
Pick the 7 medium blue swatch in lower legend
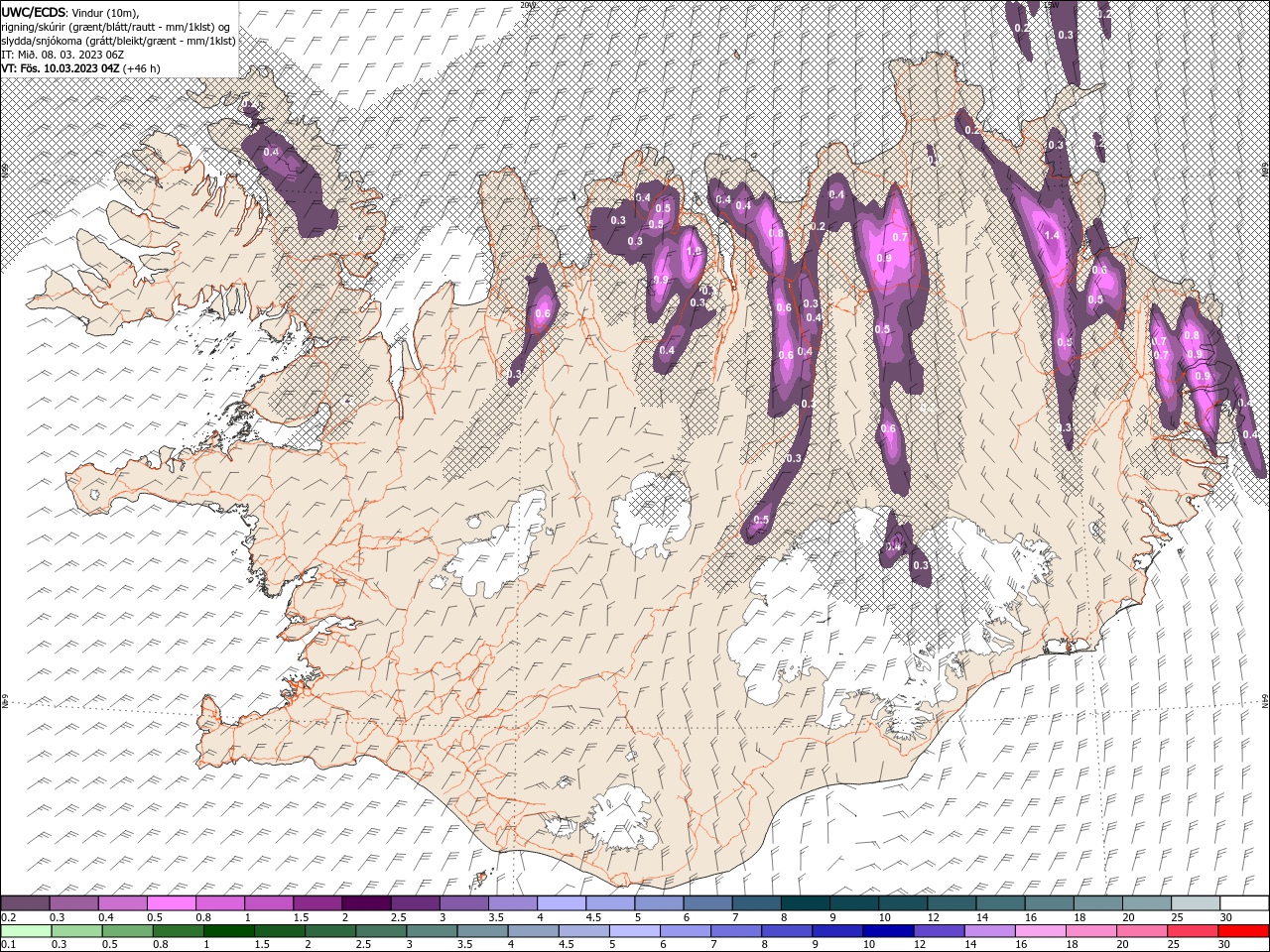736,931
